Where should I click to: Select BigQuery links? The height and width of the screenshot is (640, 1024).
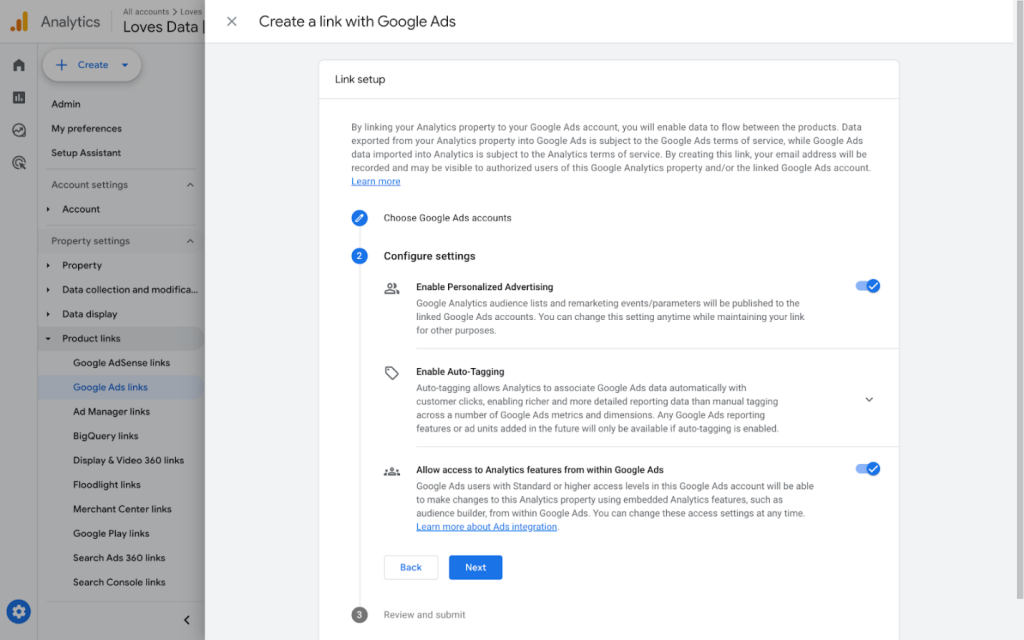click(x=106, y=436)
